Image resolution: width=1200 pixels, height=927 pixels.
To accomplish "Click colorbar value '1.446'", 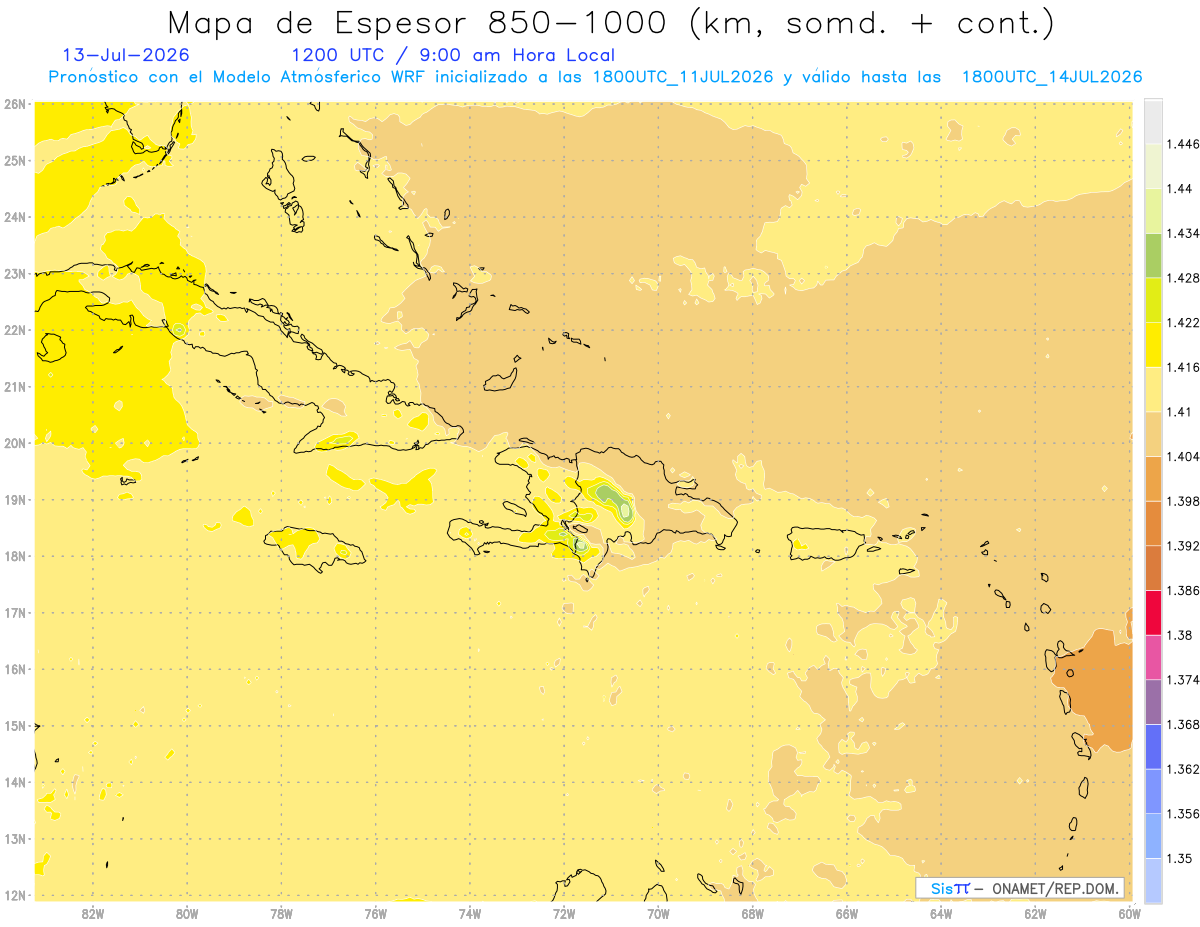I will click(x=1183, y=144).
